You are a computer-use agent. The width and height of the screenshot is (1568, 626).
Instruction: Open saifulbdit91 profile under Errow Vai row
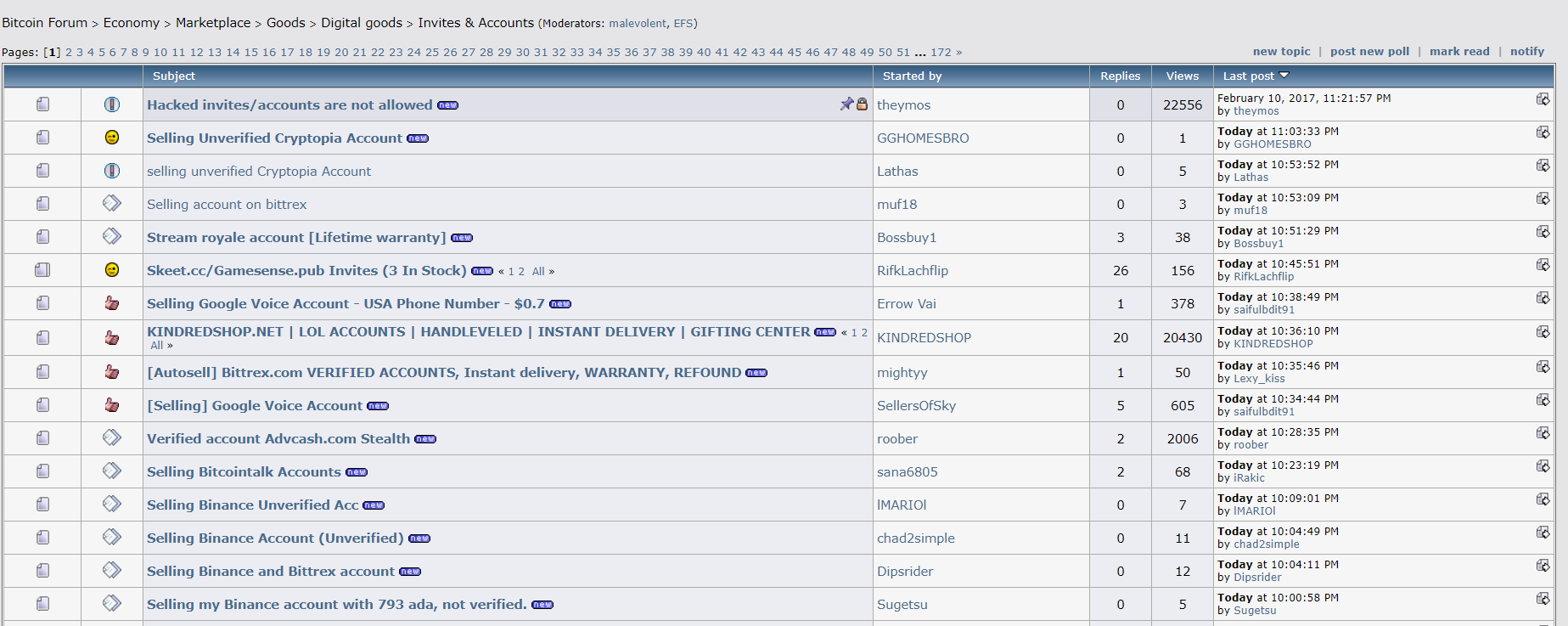coord(1264,310)
